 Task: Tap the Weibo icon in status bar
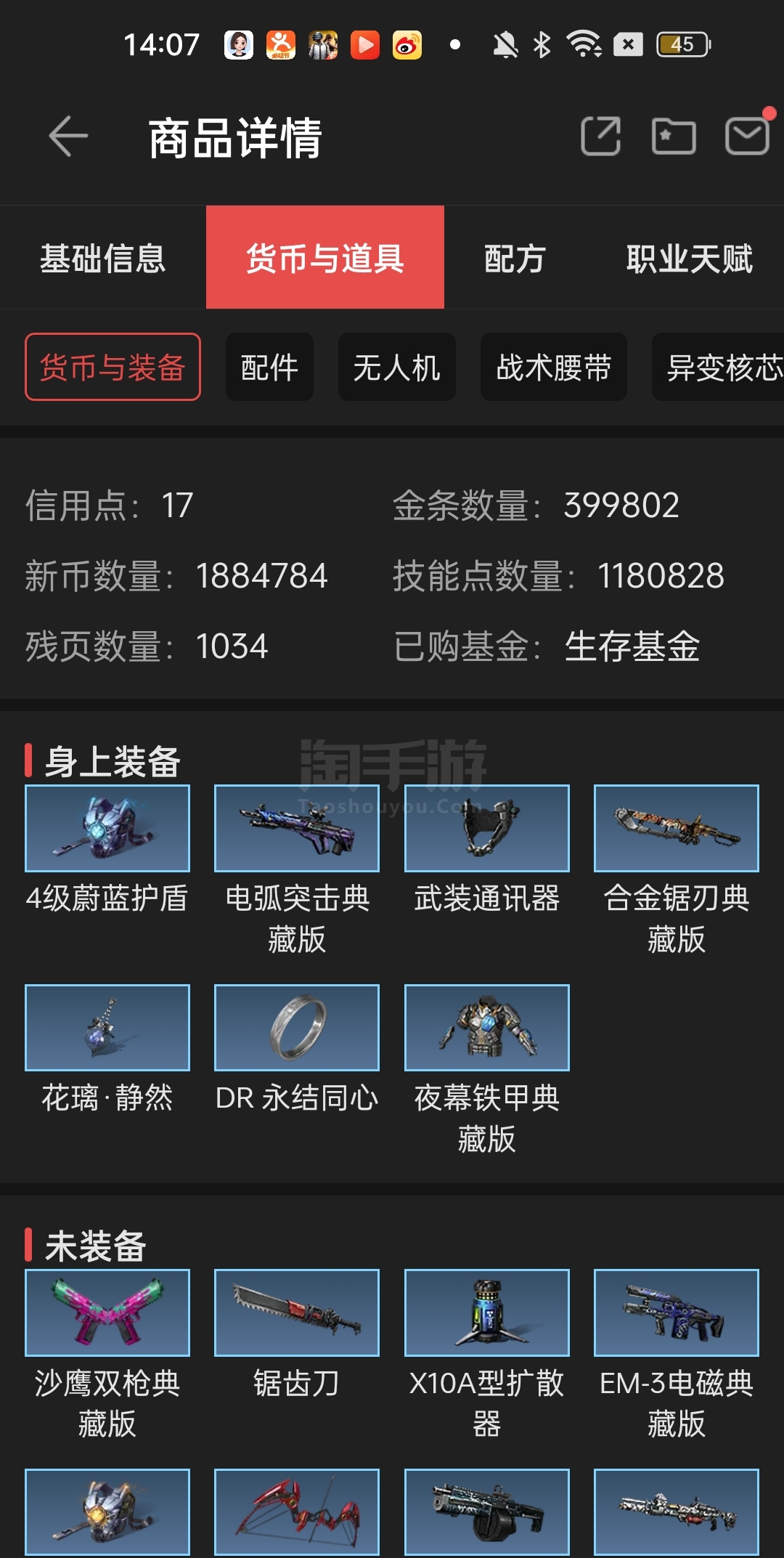point(407,45)
